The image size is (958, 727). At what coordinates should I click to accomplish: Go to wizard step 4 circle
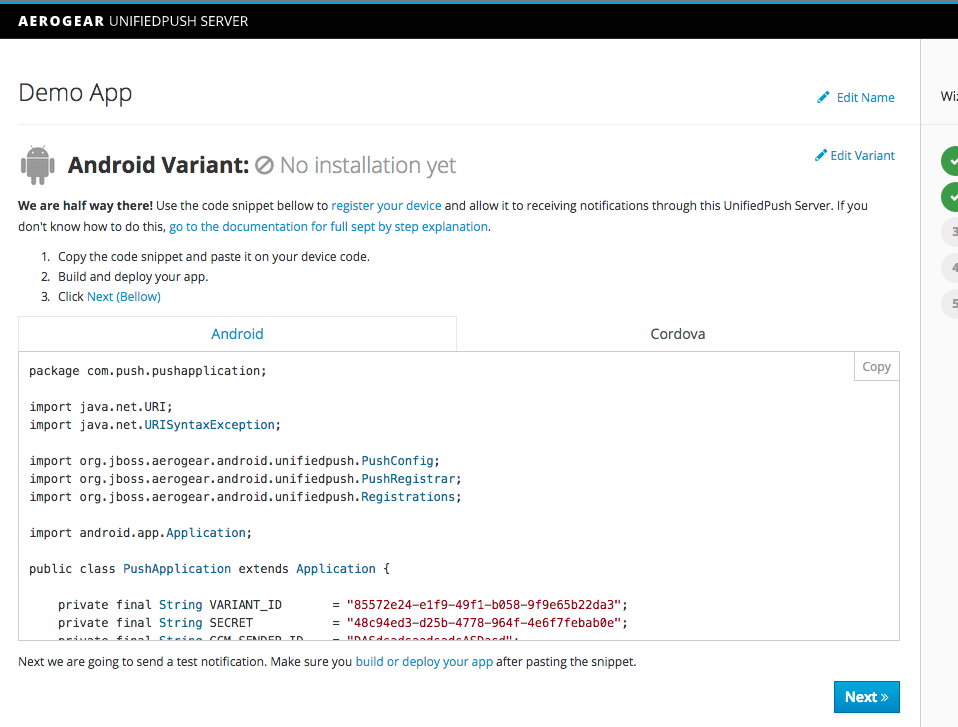[952, 268]
